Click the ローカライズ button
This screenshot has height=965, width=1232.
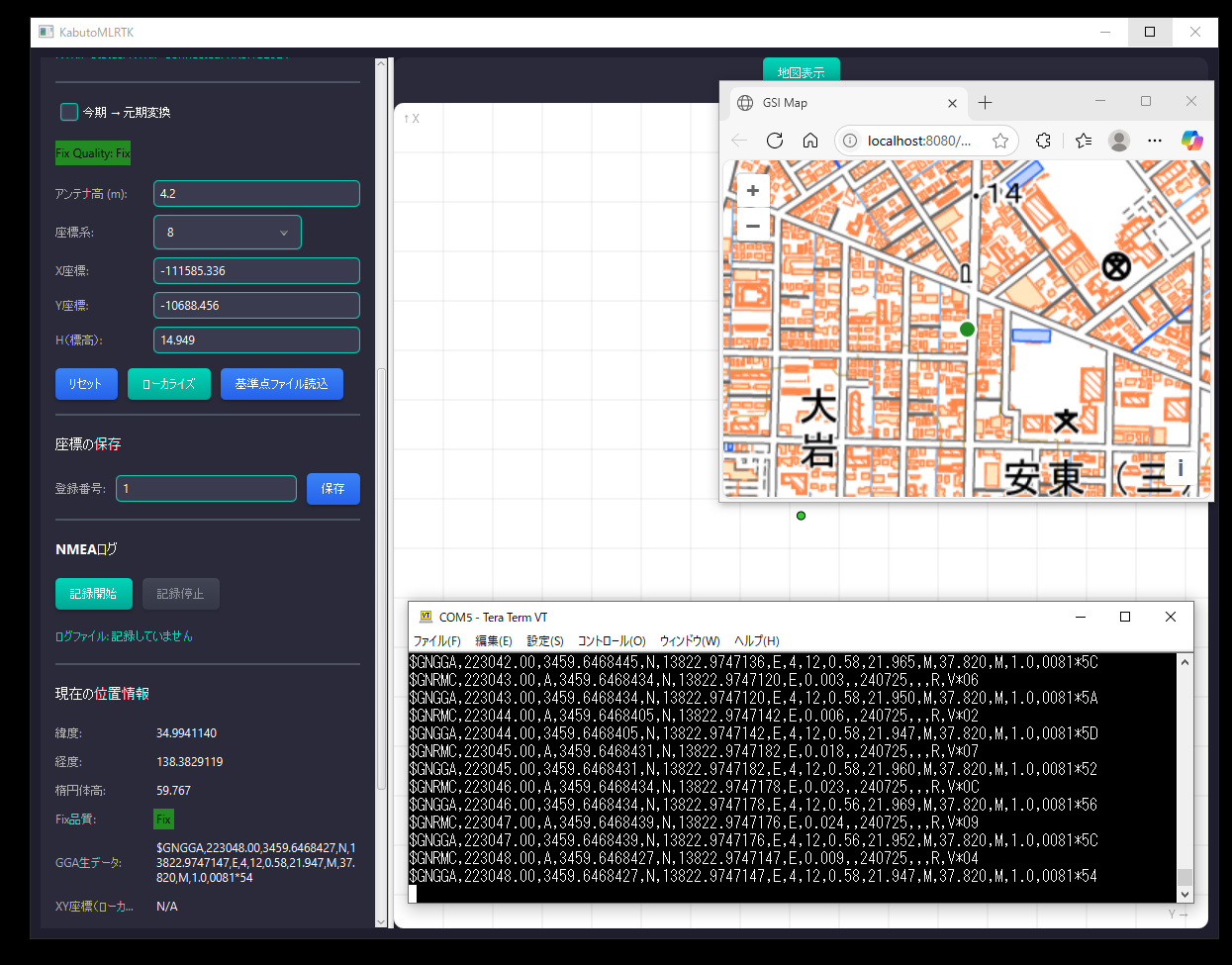(x=169, y=384)
